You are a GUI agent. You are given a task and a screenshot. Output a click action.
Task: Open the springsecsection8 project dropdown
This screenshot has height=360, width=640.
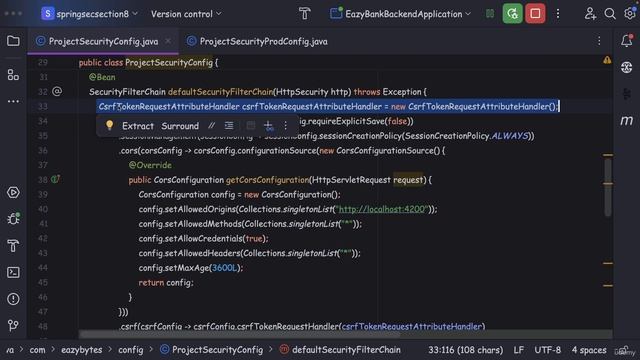(x=89, y=14)
